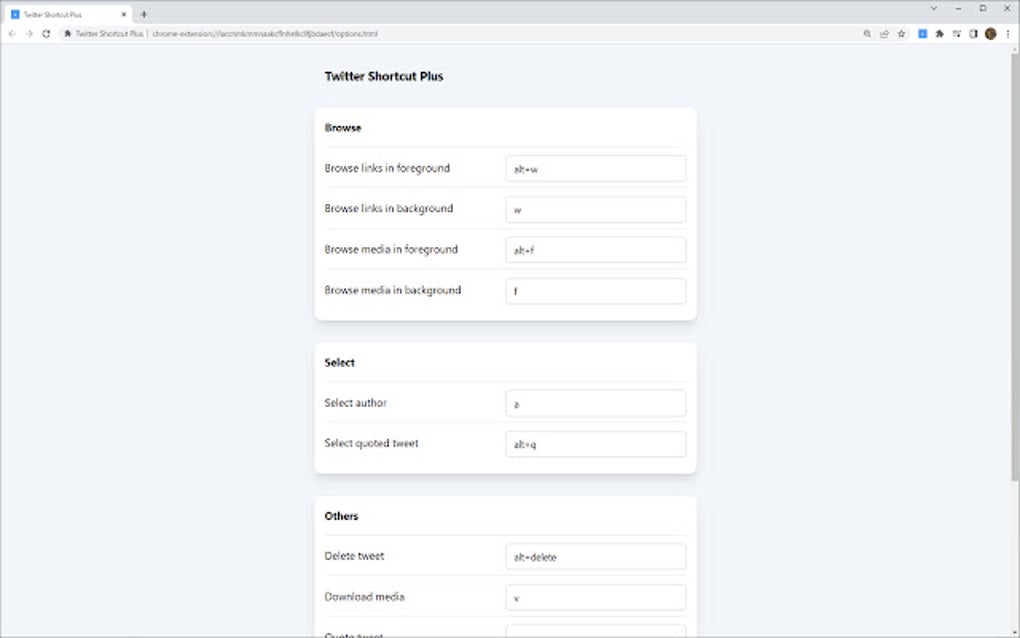The width and height of the screenshot is (1020, 638).
Task: Click the media control toolbar icon
Action: coord(956,34)
